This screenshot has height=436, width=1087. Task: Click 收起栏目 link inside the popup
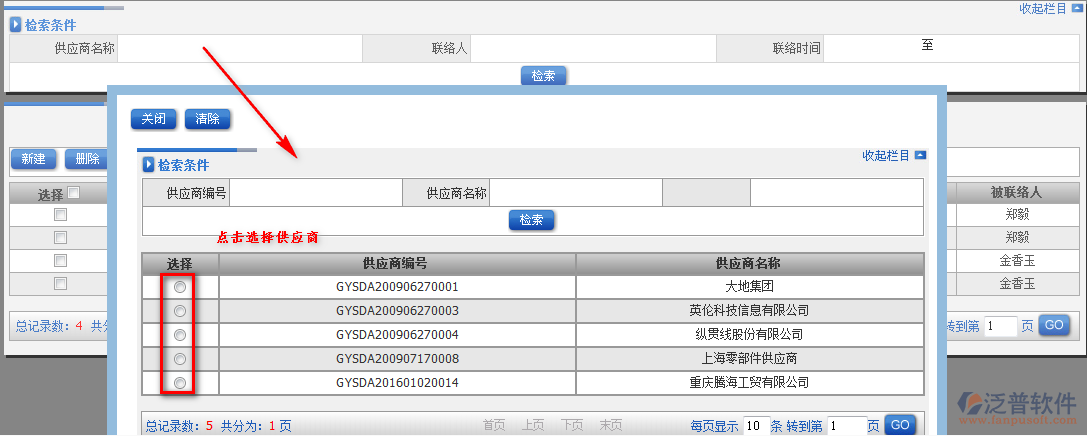click(x=886, y=156)
